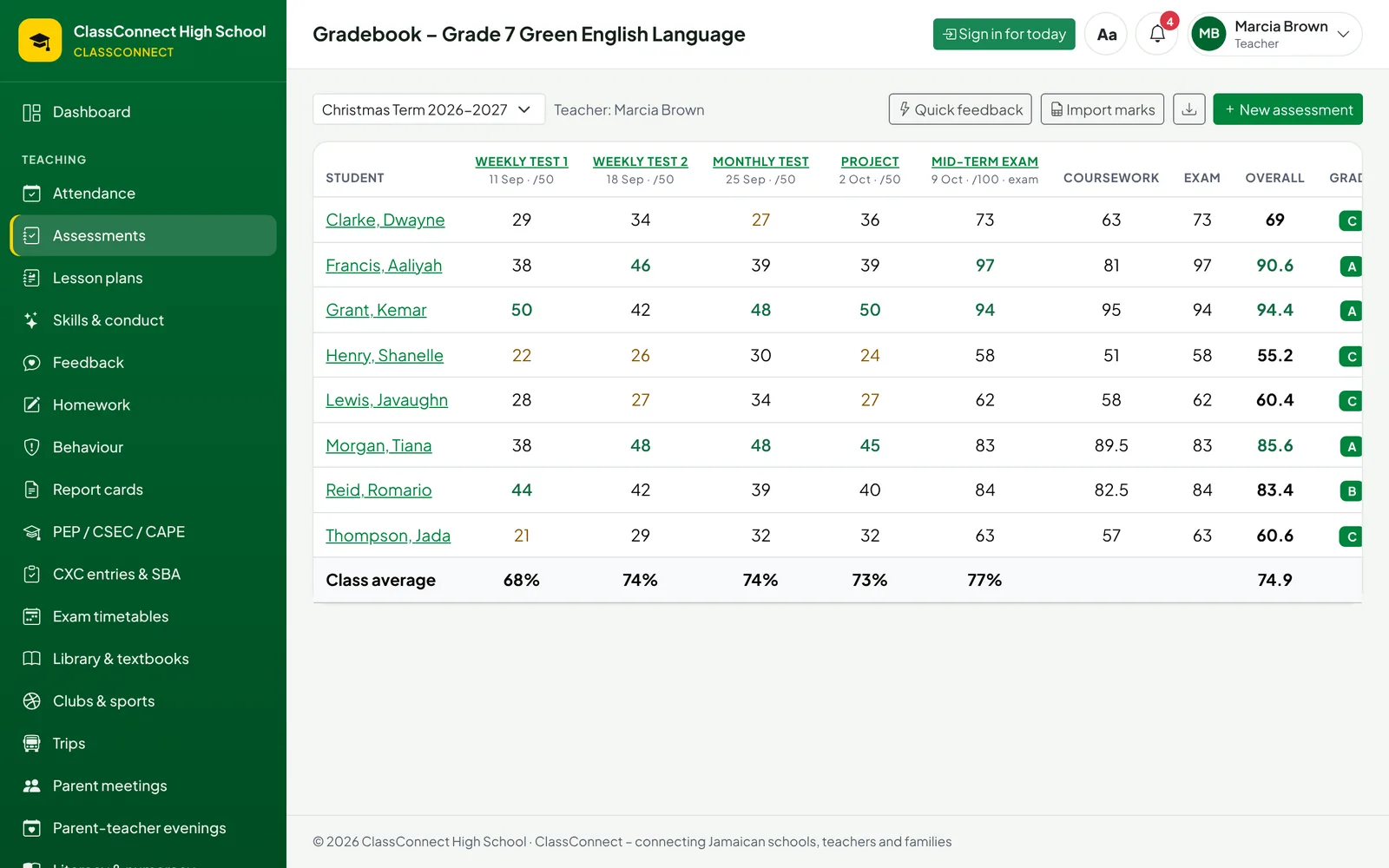
Task: Open student Thompson, Jada
Action: tap(388, 536)
